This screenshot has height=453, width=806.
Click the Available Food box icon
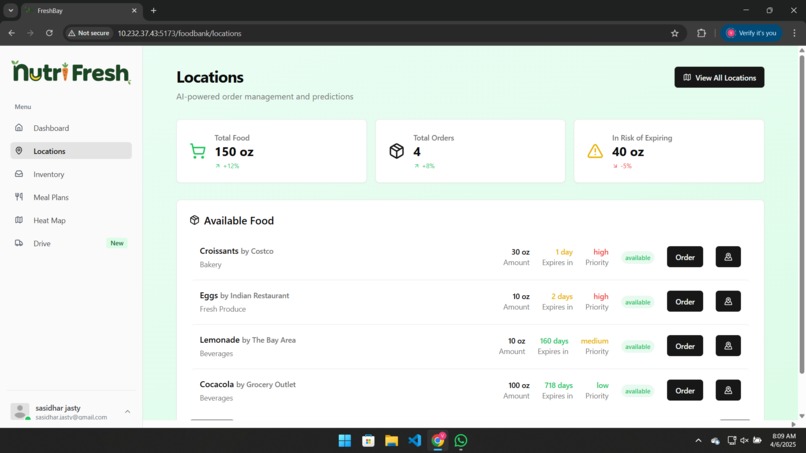click(x=194, y=220)
